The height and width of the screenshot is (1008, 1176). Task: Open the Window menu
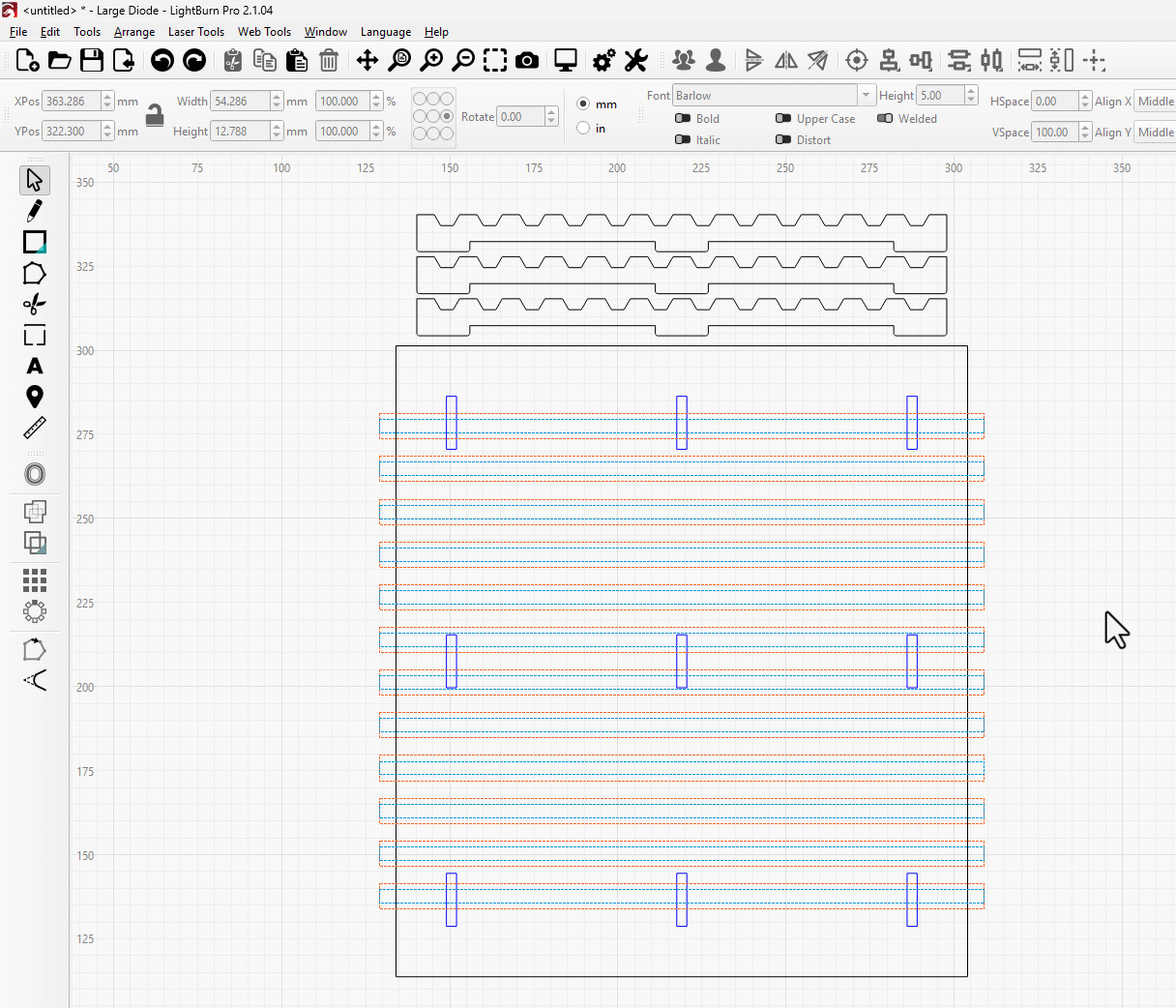point(326,32)
